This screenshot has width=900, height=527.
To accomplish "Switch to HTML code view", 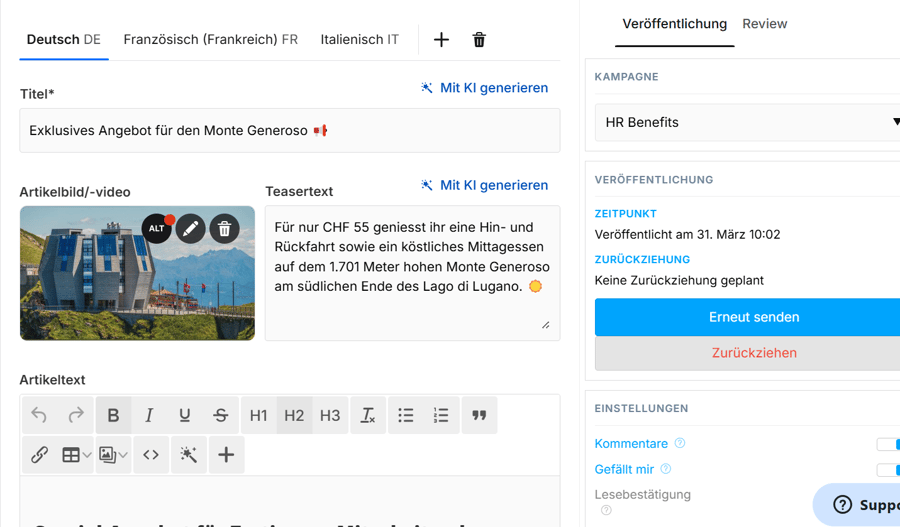I will 151,455.
